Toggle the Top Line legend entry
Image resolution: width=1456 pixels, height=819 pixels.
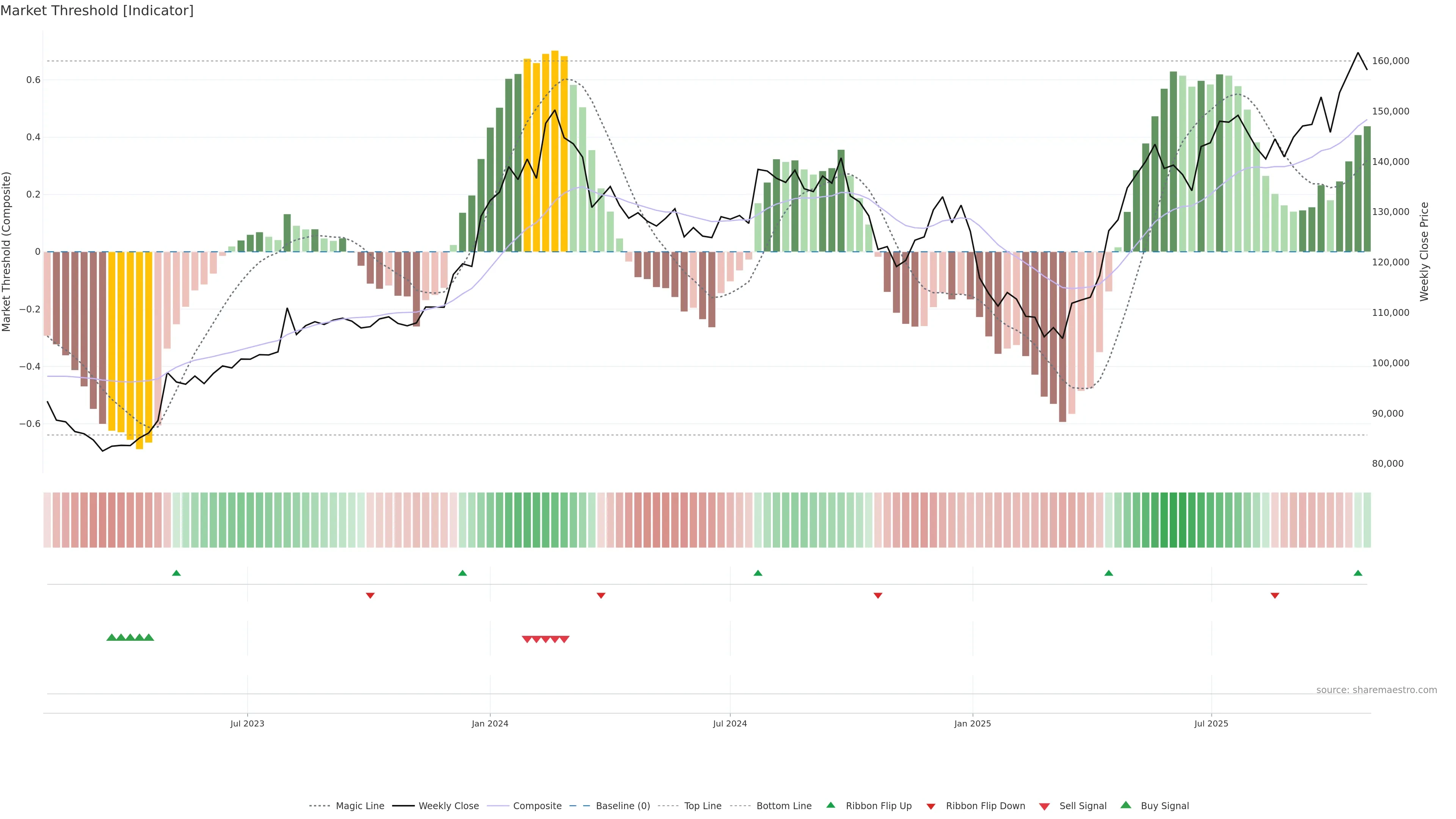point(703,806)
